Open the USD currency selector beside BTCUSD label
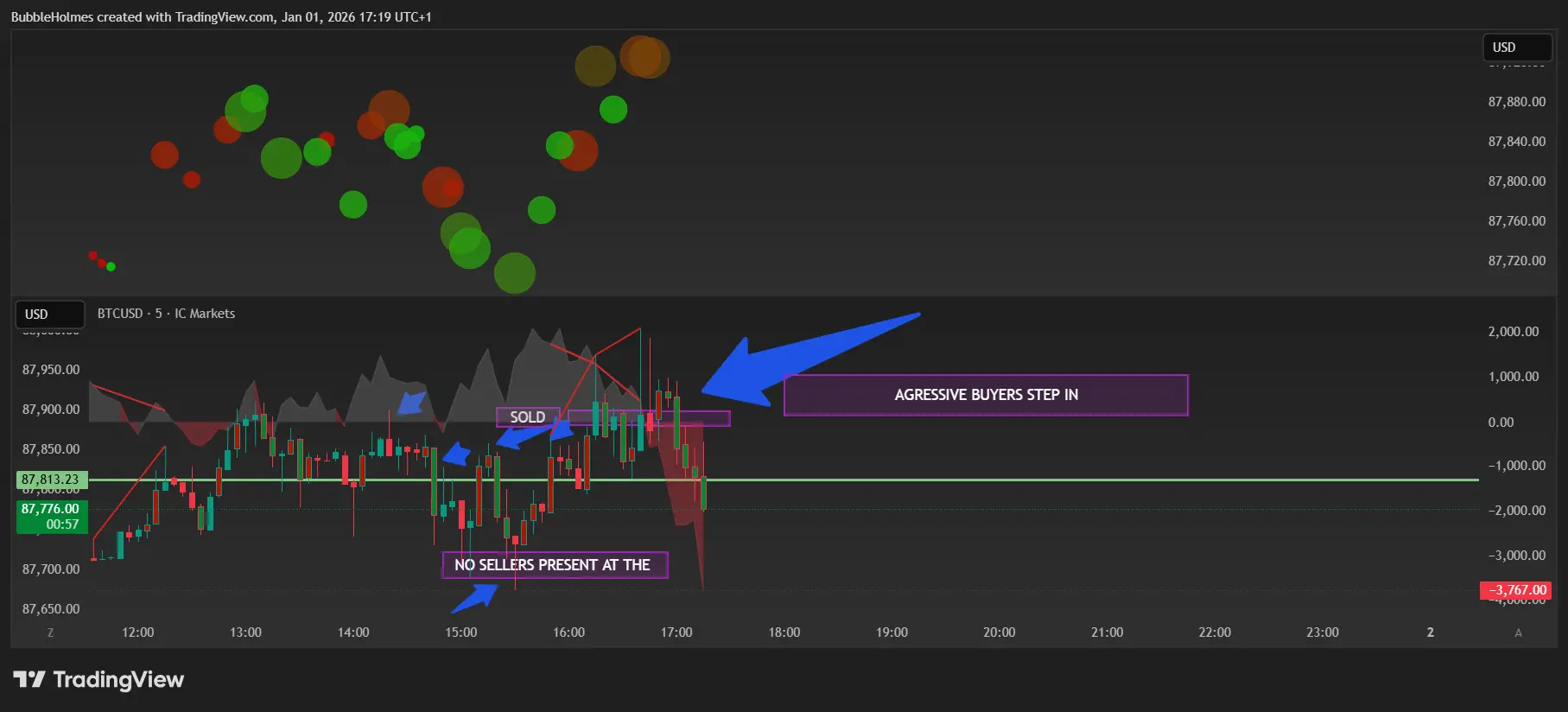Image resolution: width=1568 pixels, height=712 pixels. point(50,315)
